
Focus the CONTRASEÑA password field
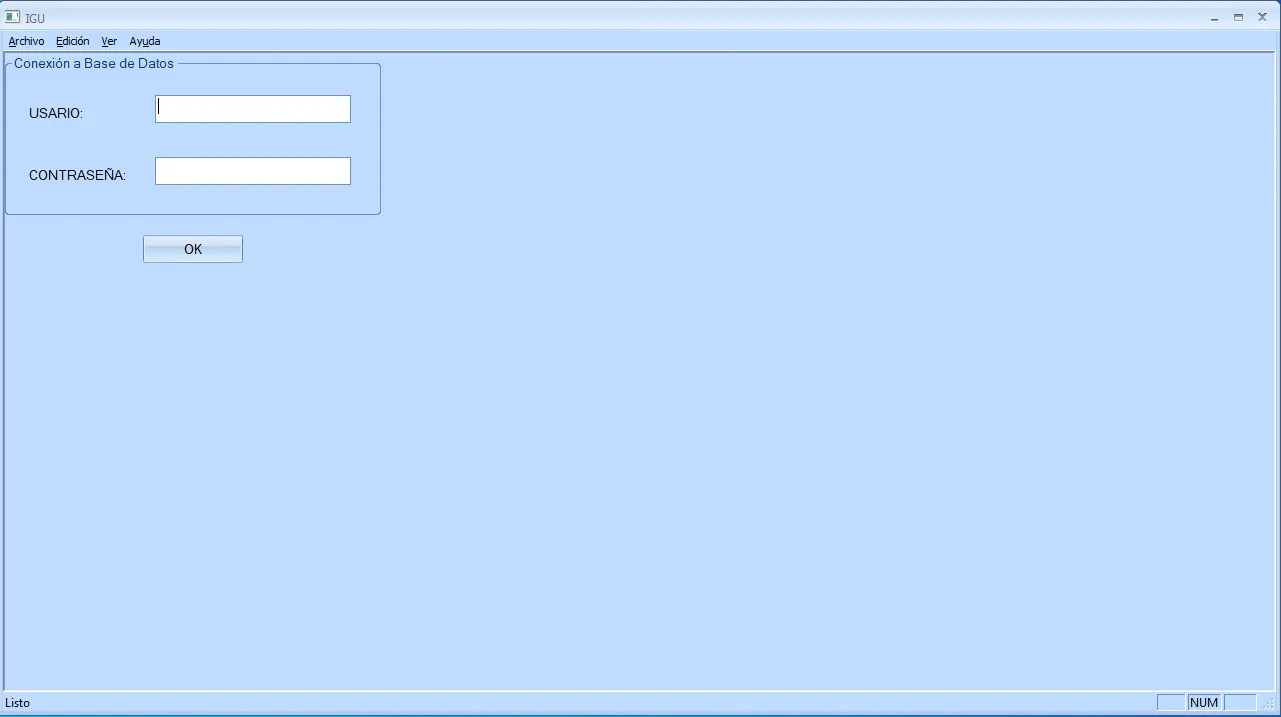(253, 171)
